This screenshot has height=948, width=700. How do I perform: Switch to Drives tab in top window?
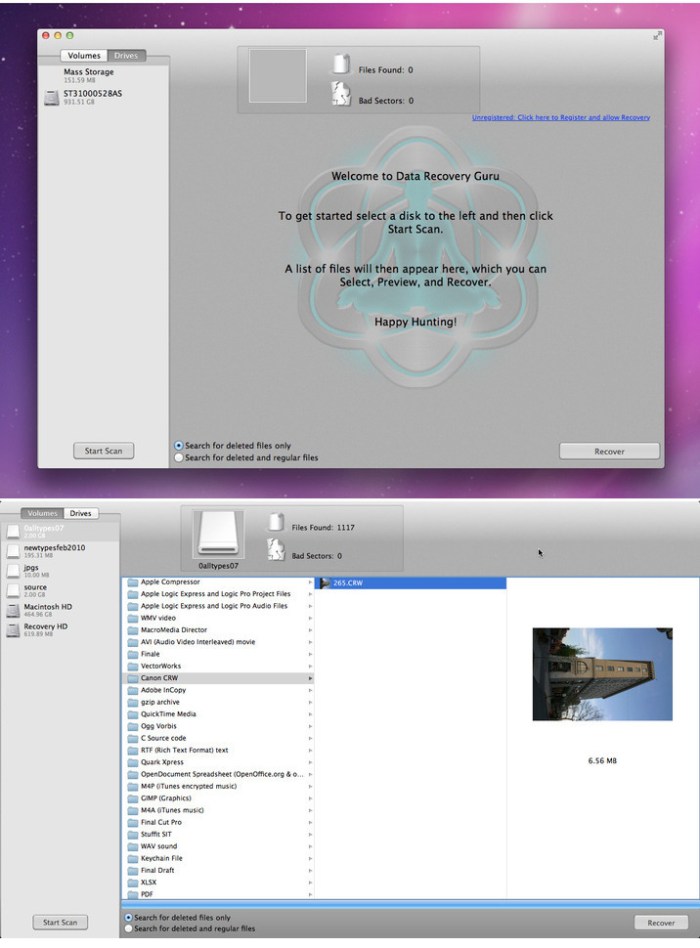(126, 56)
